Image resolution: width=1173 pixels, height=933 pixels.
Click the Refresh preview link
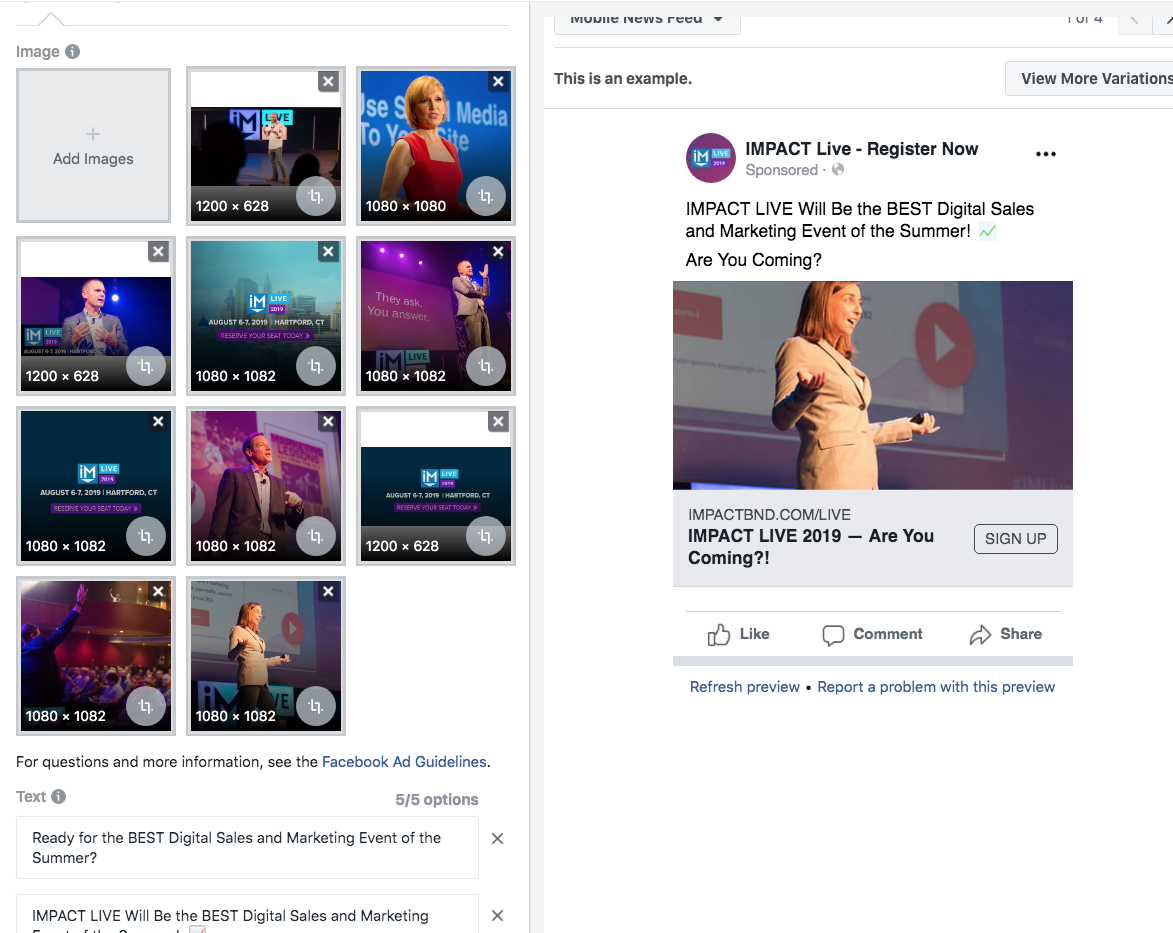[744, 687]
